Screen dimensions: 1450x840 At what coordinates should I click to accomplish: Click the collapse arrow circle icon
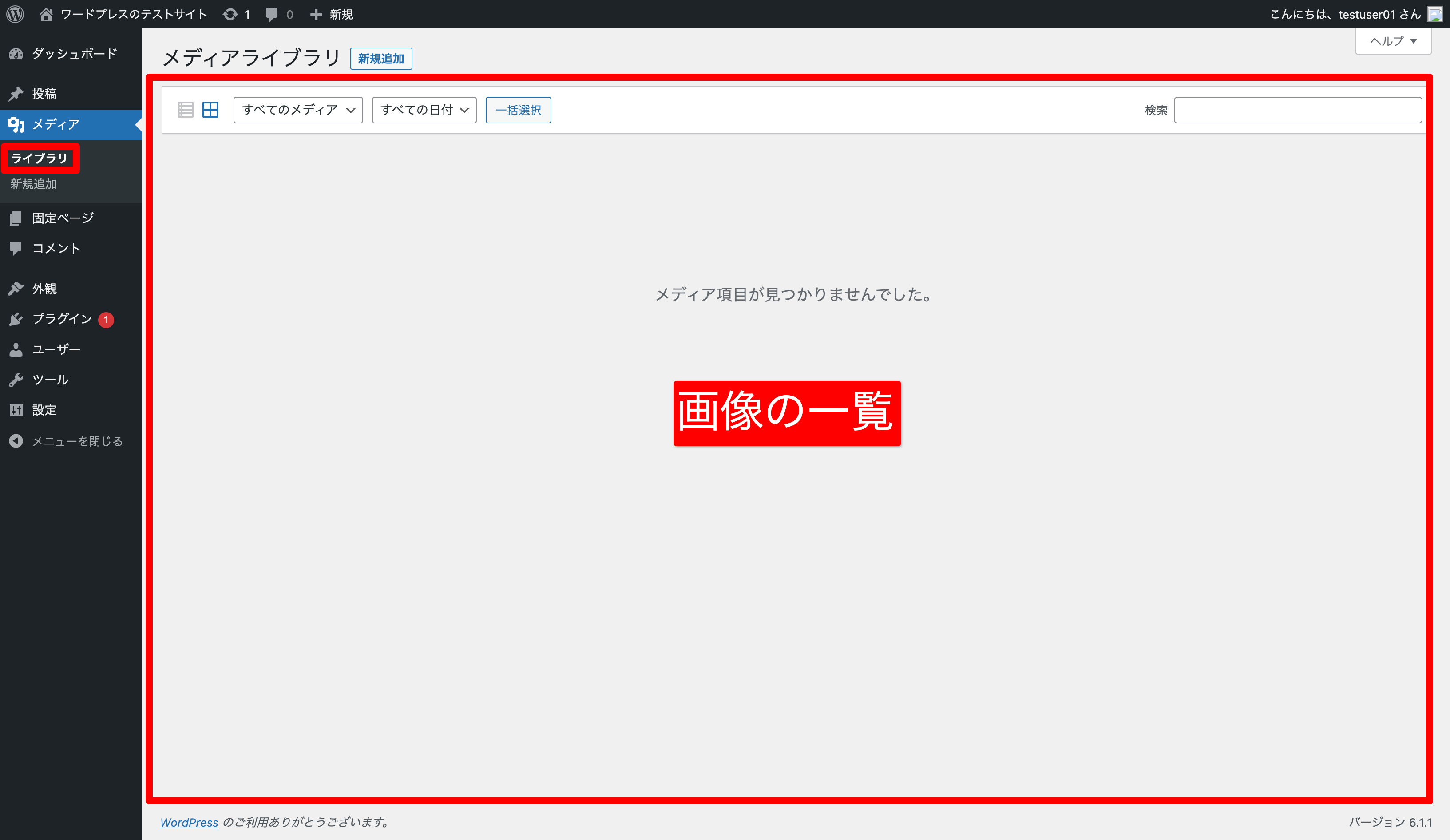click(x=16, y=441)
